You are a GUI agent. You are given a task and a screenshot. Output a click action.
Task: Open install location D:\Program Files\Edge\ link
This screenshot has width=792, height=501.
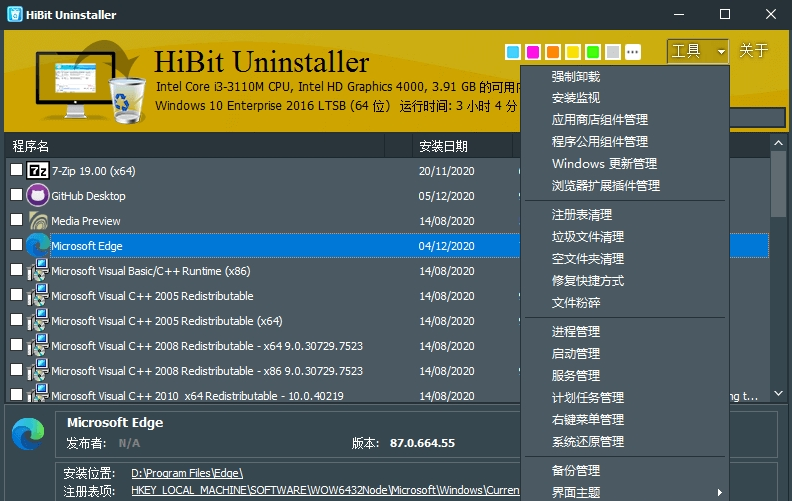pyautogui.click(x=187, y=473)
